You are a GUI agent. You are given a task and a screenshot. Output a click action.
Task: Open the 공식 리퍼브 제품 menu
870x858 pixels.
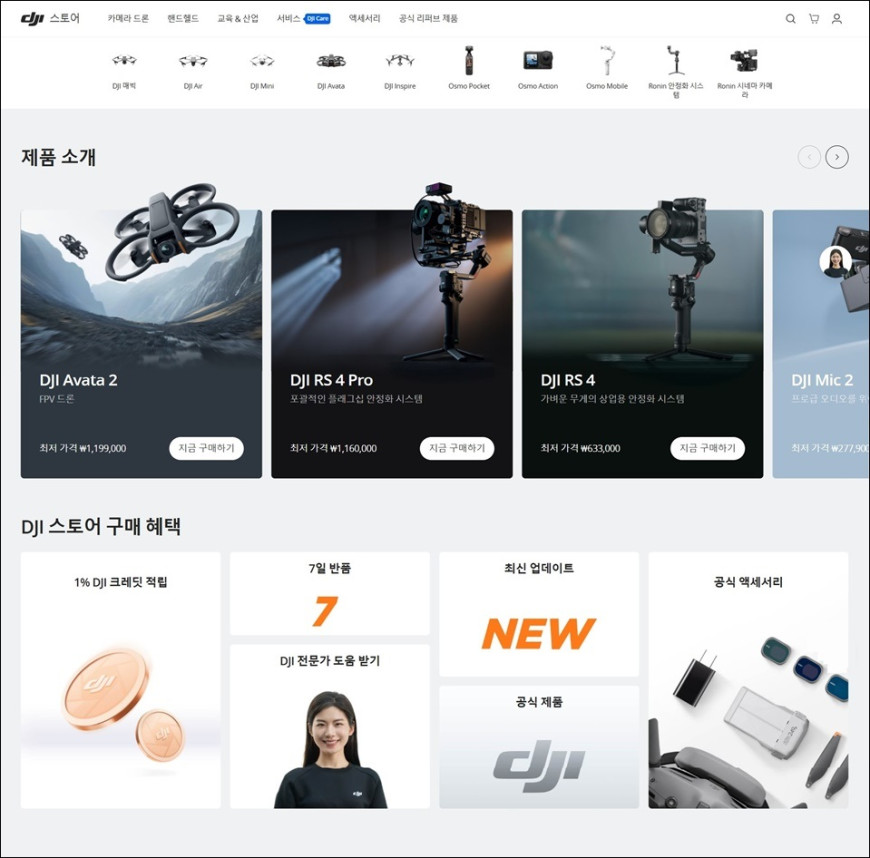(428, 18)
